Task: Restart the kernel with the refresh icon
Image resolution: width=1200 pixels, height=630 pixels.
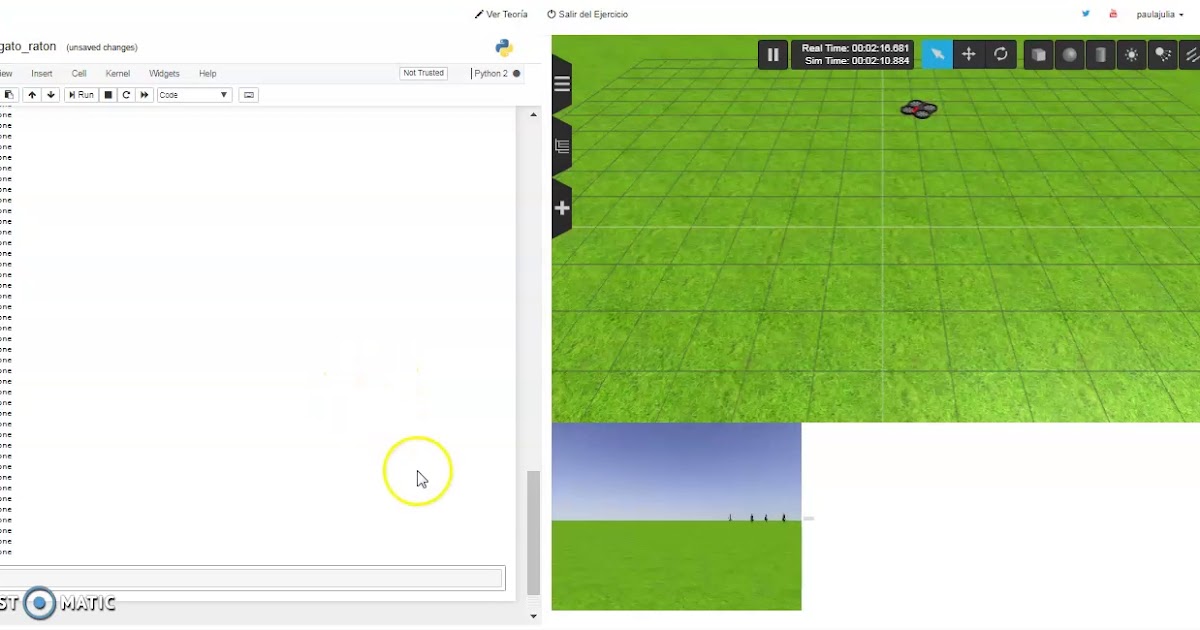Action: pyautogui.click(x=126, y=95)
